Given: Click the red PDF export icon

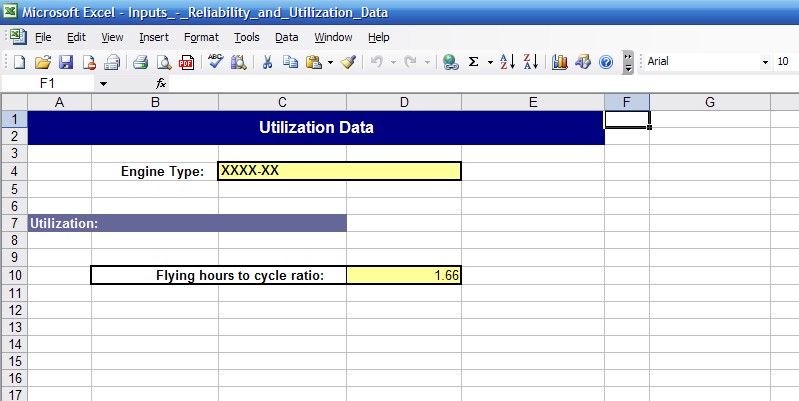Looking at the screenshot, I should click(x=186, y=62).
